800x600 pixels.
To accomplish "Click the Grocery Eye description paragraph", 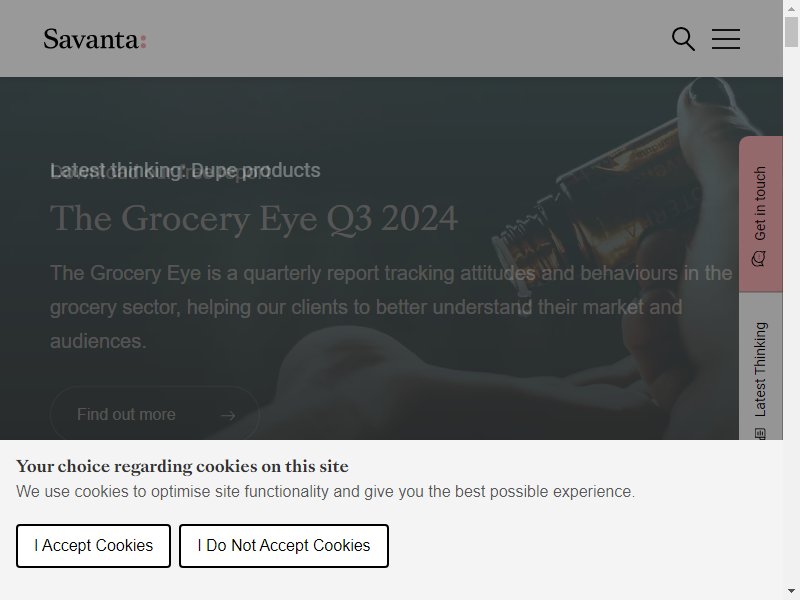I will [x=391, y=307].
